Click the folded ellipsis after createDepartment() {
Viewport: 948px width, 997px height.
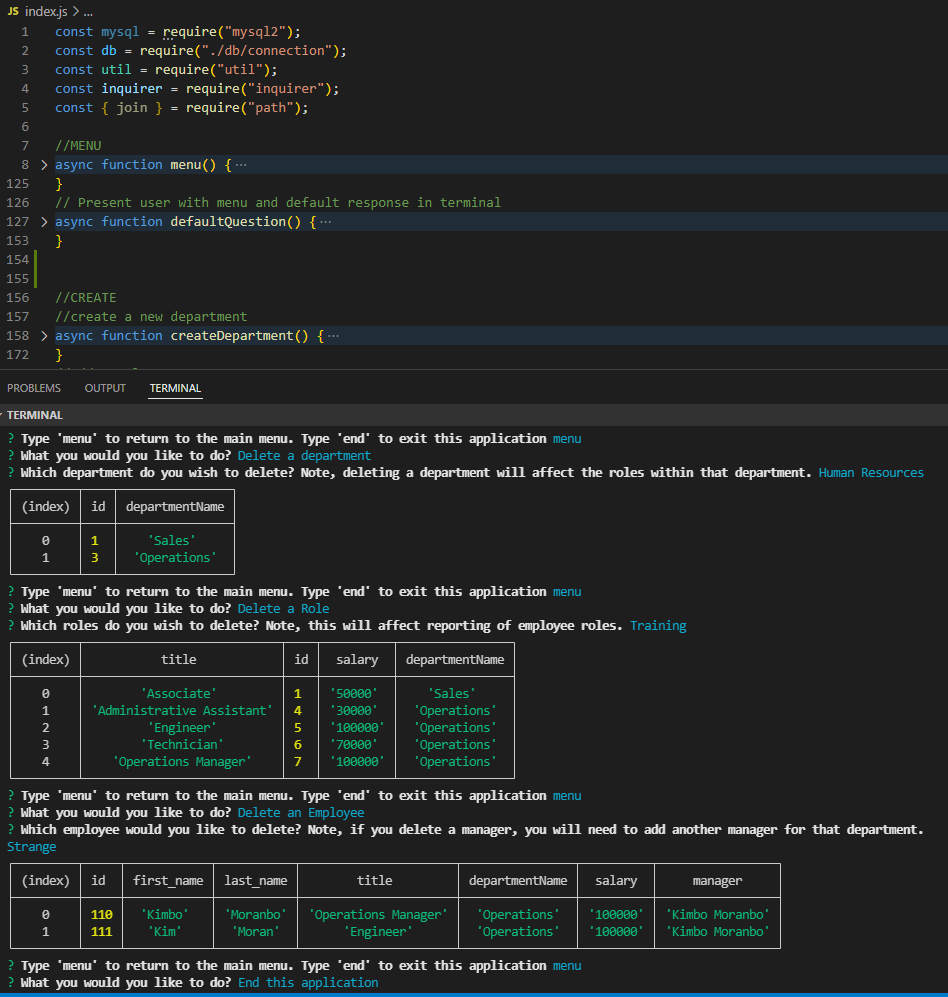click(333, 336)
